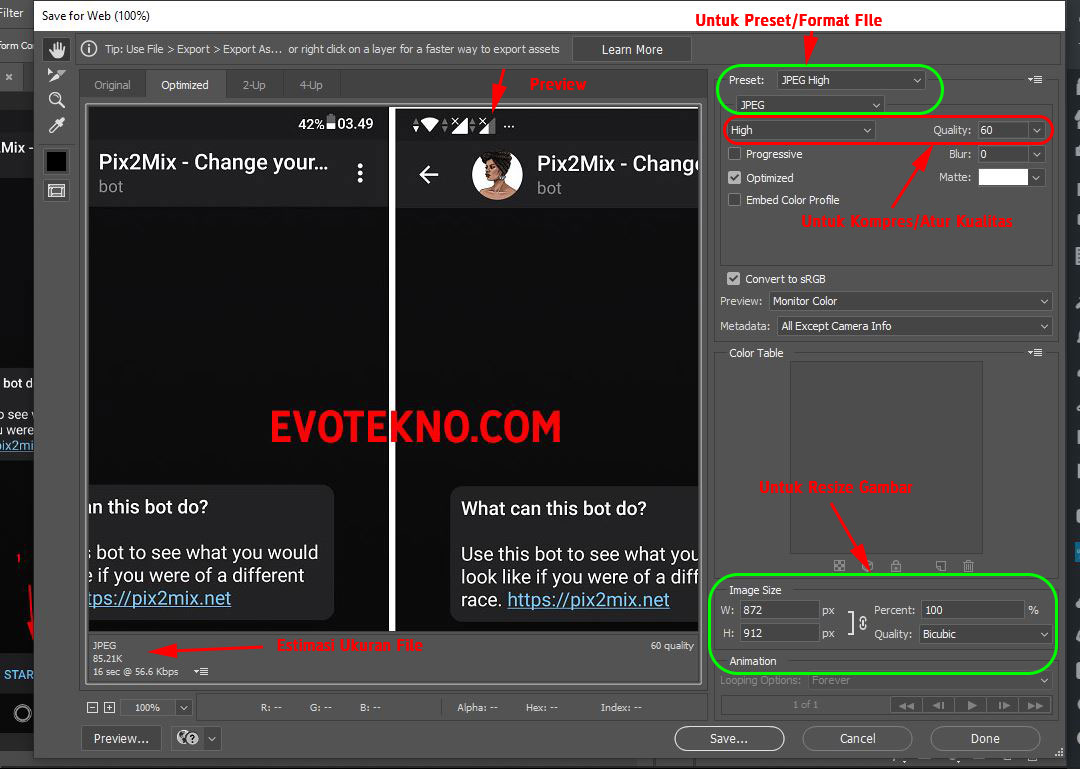Select the Eyedropper tool
The height and width of the screenshot is (769, 1080).
coord(57,125)
